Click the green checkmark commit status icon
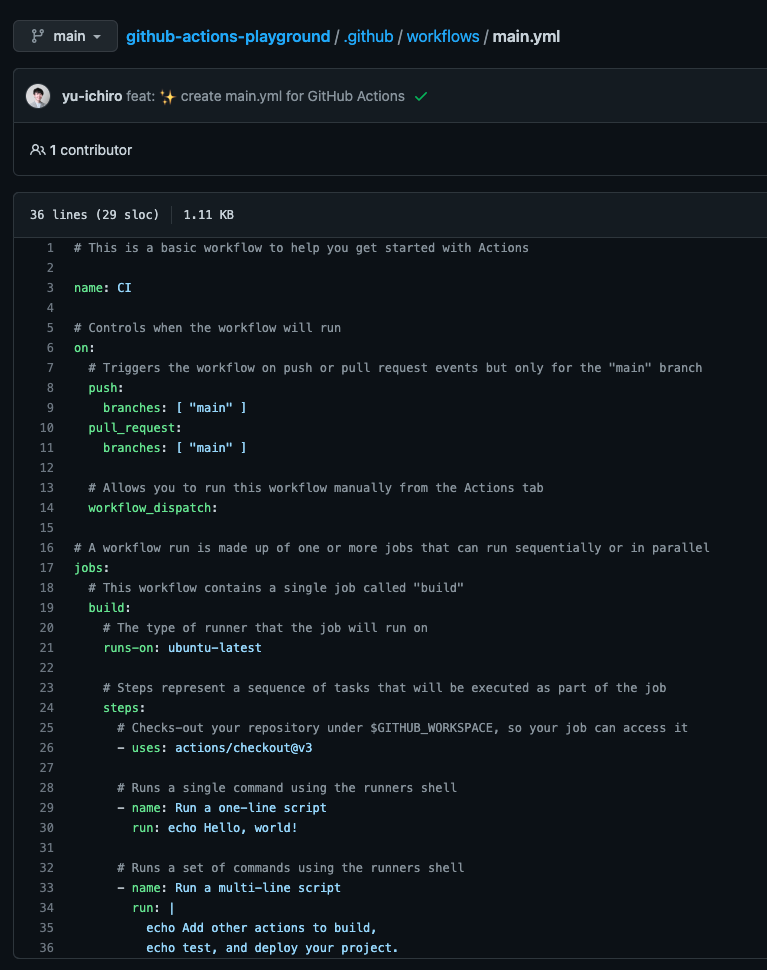 point(420,96)
